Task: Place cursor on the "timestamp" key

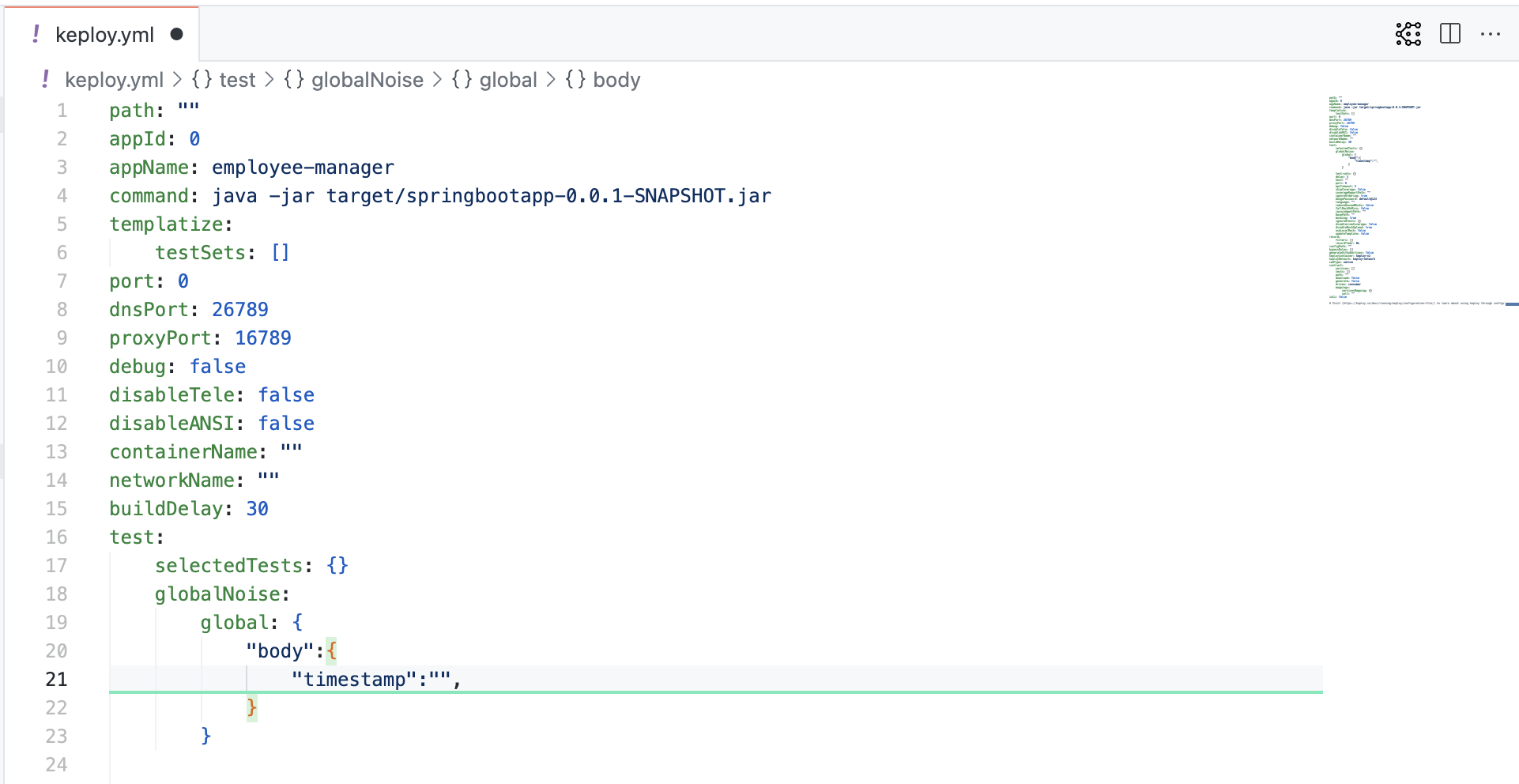Action: point(354,680)
